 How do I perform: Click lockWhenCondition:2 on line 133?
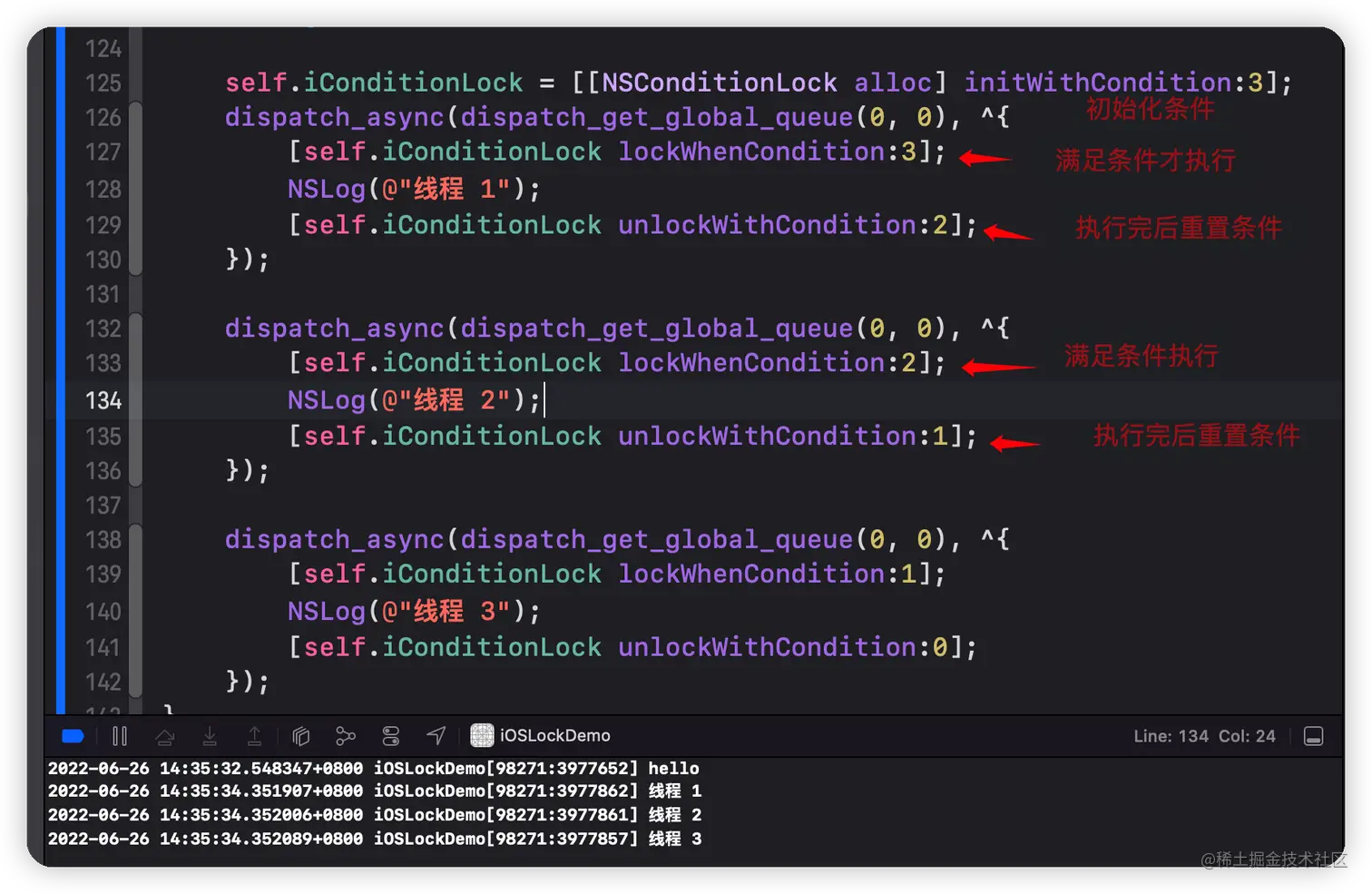coord(767,363)
